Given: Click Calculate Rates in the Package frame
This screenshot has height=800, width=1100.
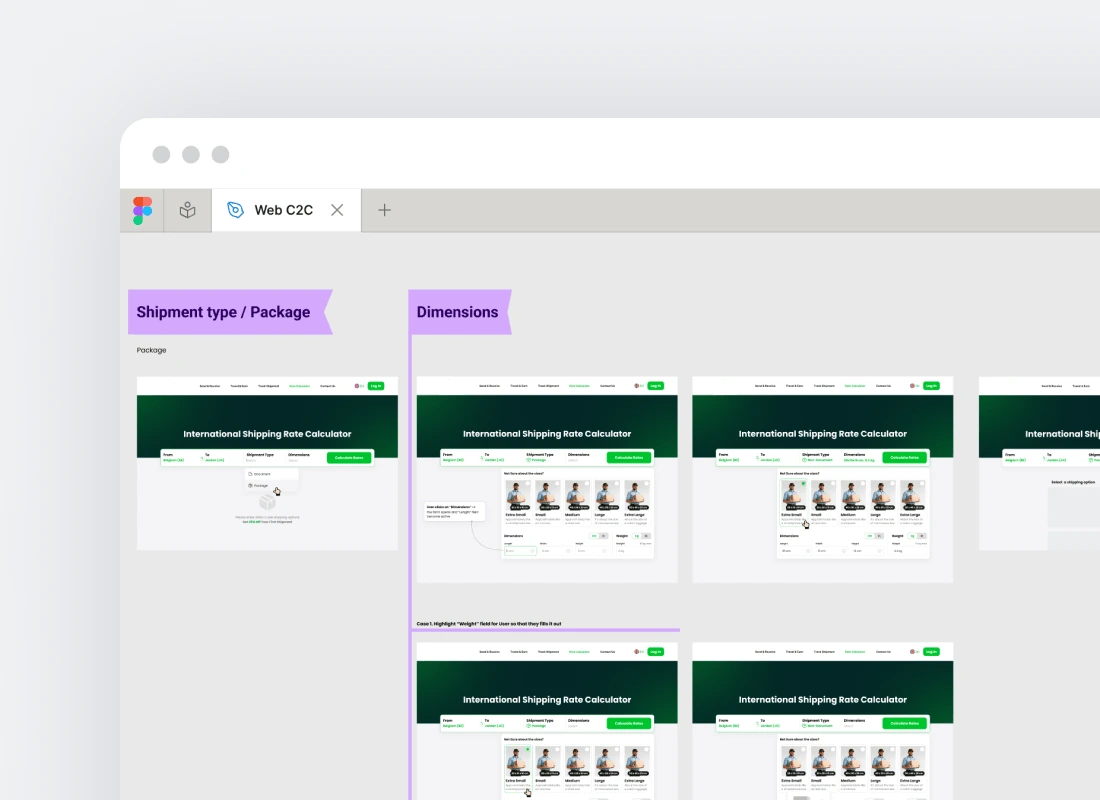Looking at the screenshot, I should [349, 458].
